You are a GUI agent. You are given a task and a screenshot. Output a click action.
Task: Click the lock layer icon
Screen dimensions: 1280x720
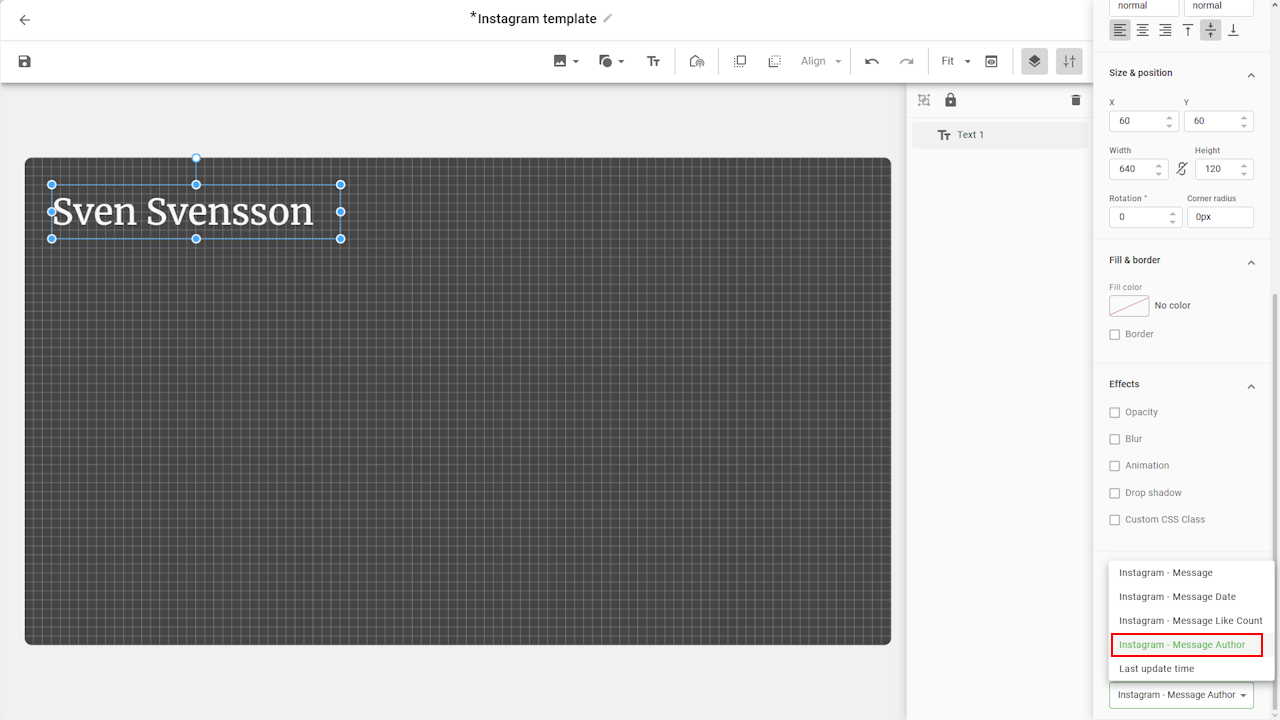click(x=950, y=100)
